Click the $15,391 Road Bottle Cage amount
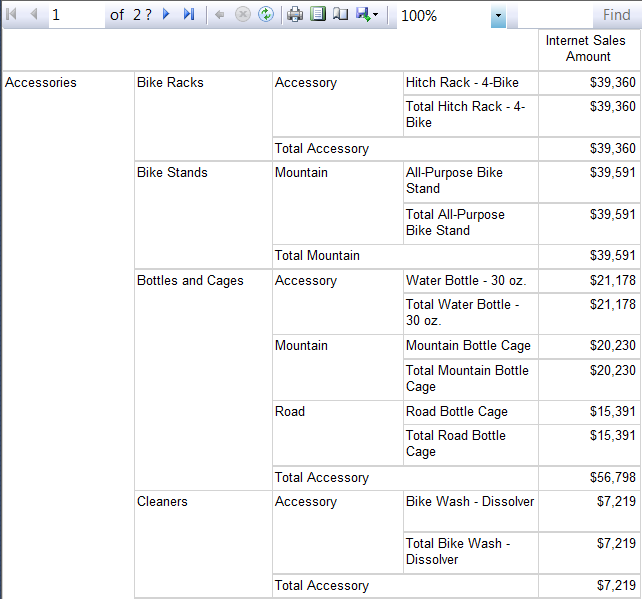 pos(589,412)
